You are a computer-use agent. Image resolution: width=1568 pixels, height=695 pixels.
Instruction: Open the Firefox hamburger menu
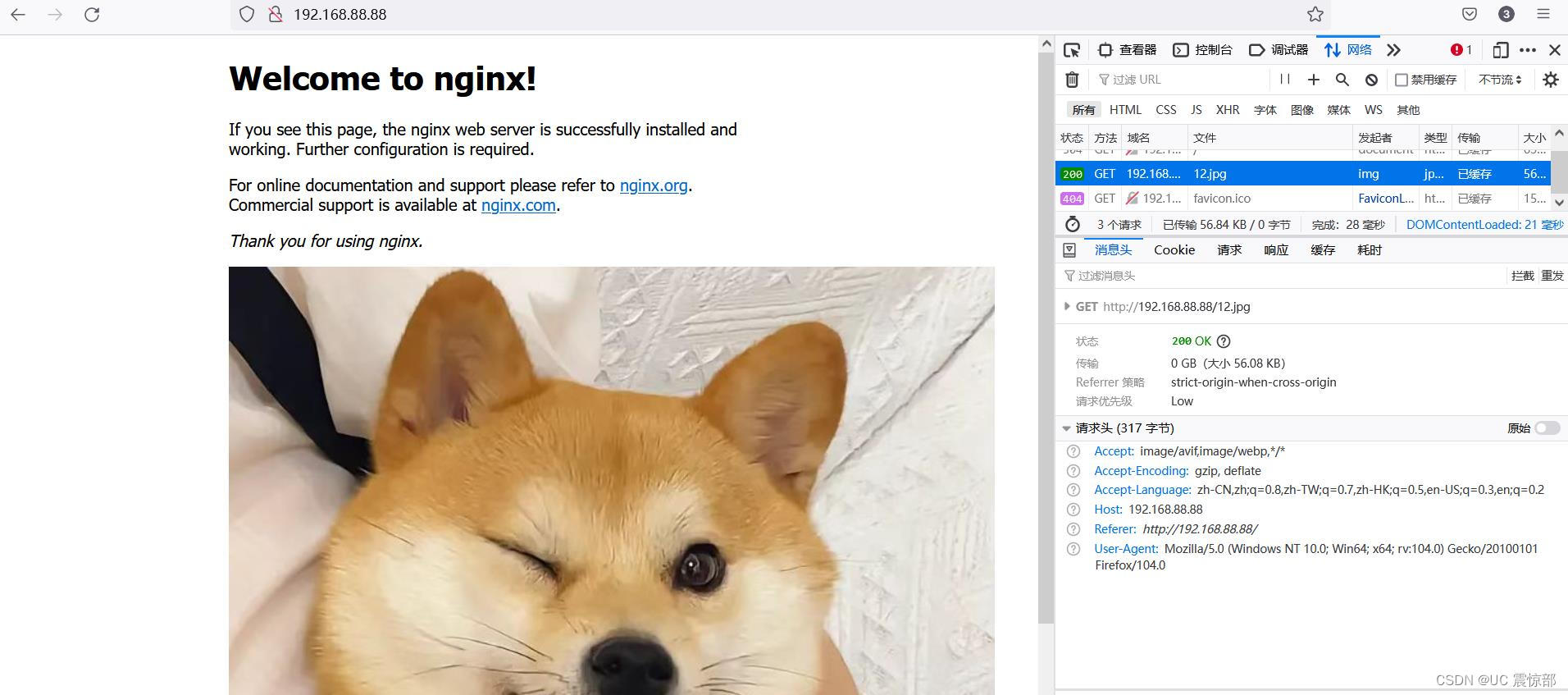coord(1543,14)
